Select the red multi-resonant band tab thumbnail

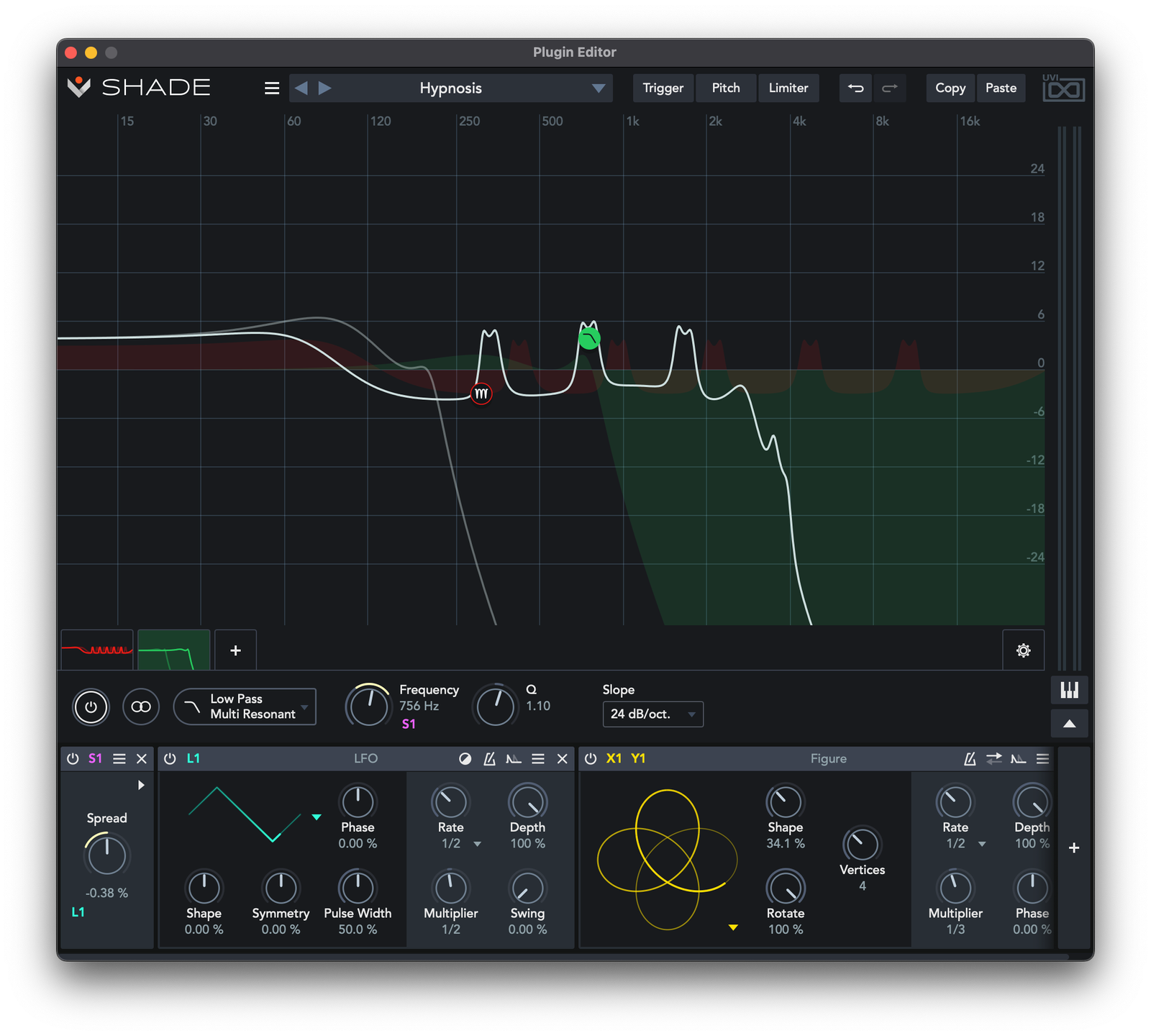click(97, 650)
